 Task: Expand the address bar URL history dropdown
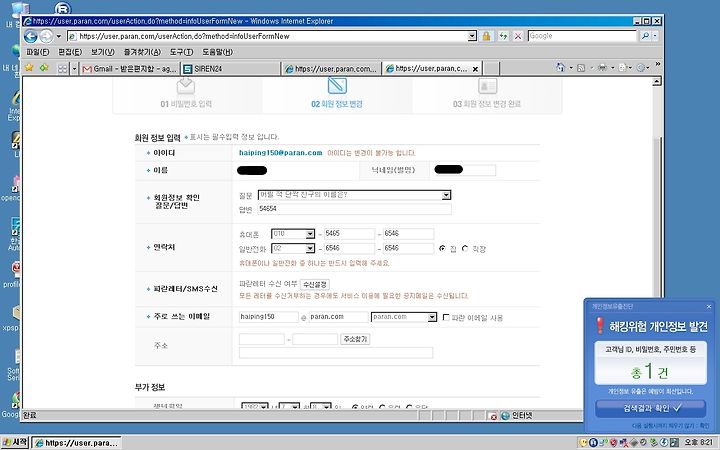click(472, 36)
